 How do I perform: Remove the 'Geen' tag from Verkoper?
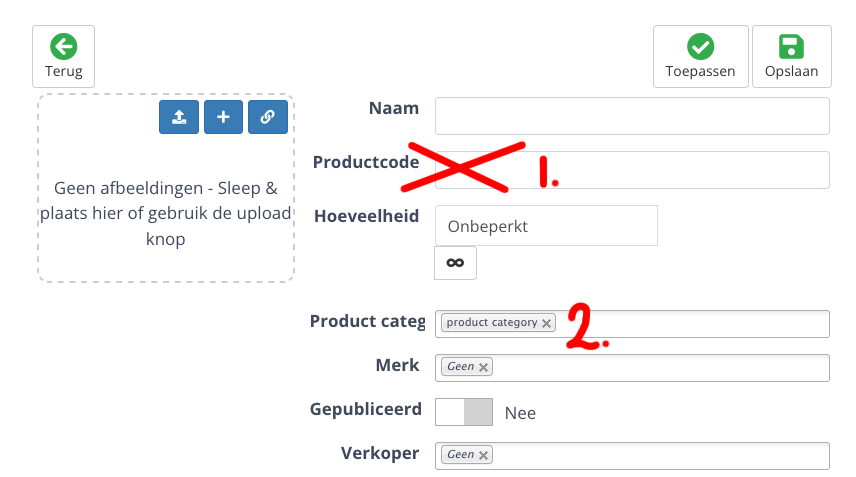tap(484, 455)
